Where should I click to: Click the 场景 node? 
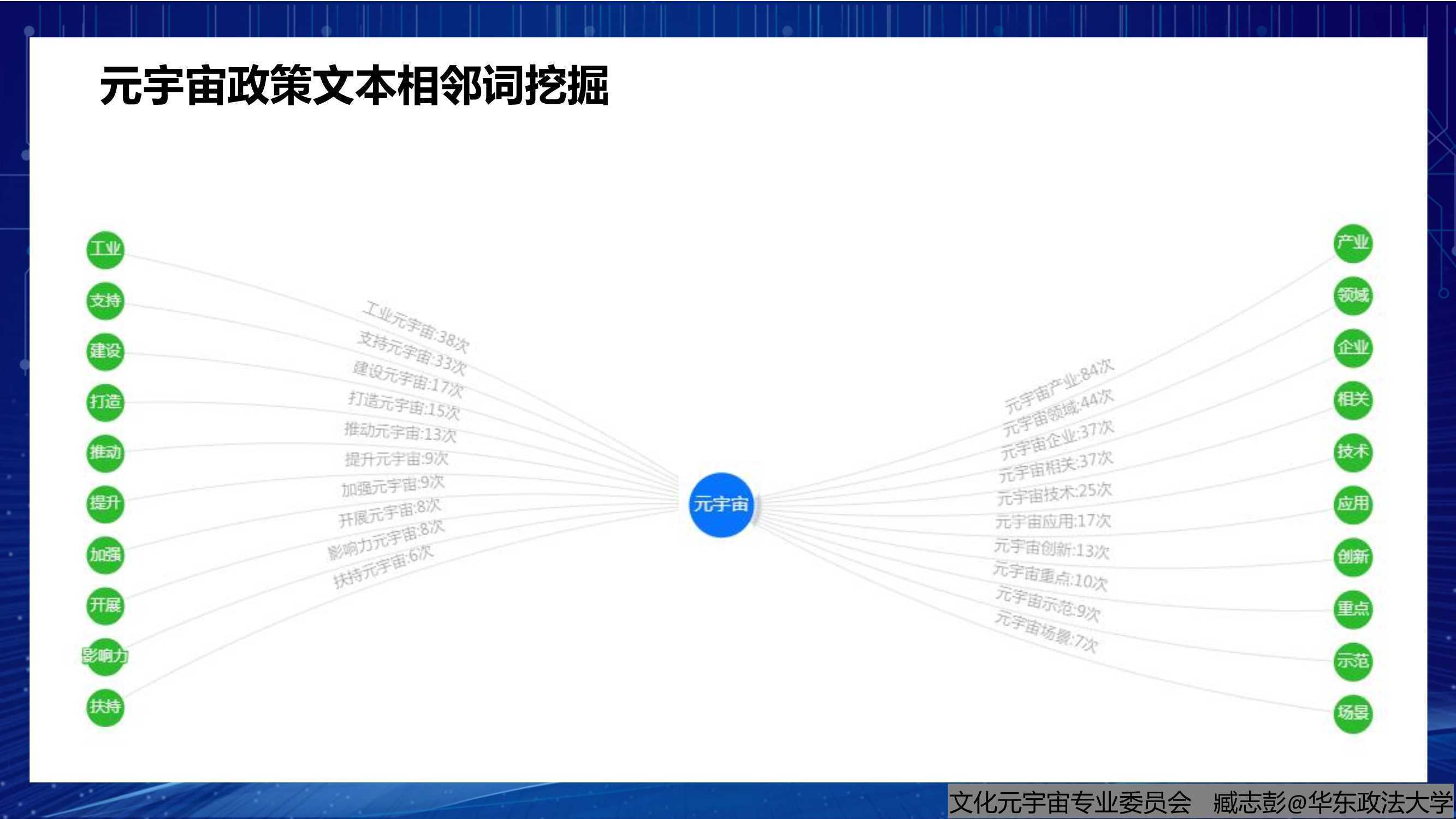[x=1353, y=713]
